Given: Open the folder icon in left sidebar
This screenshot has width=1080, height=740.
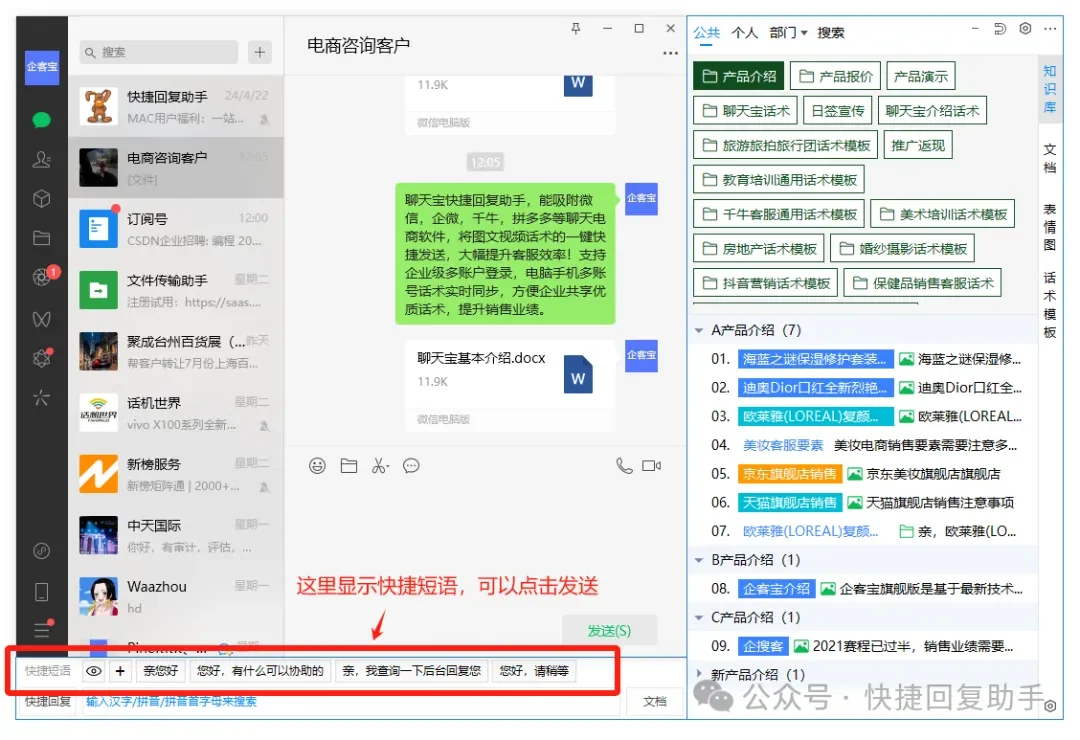Looking at the screenshot, I should (x=41, y=238).
